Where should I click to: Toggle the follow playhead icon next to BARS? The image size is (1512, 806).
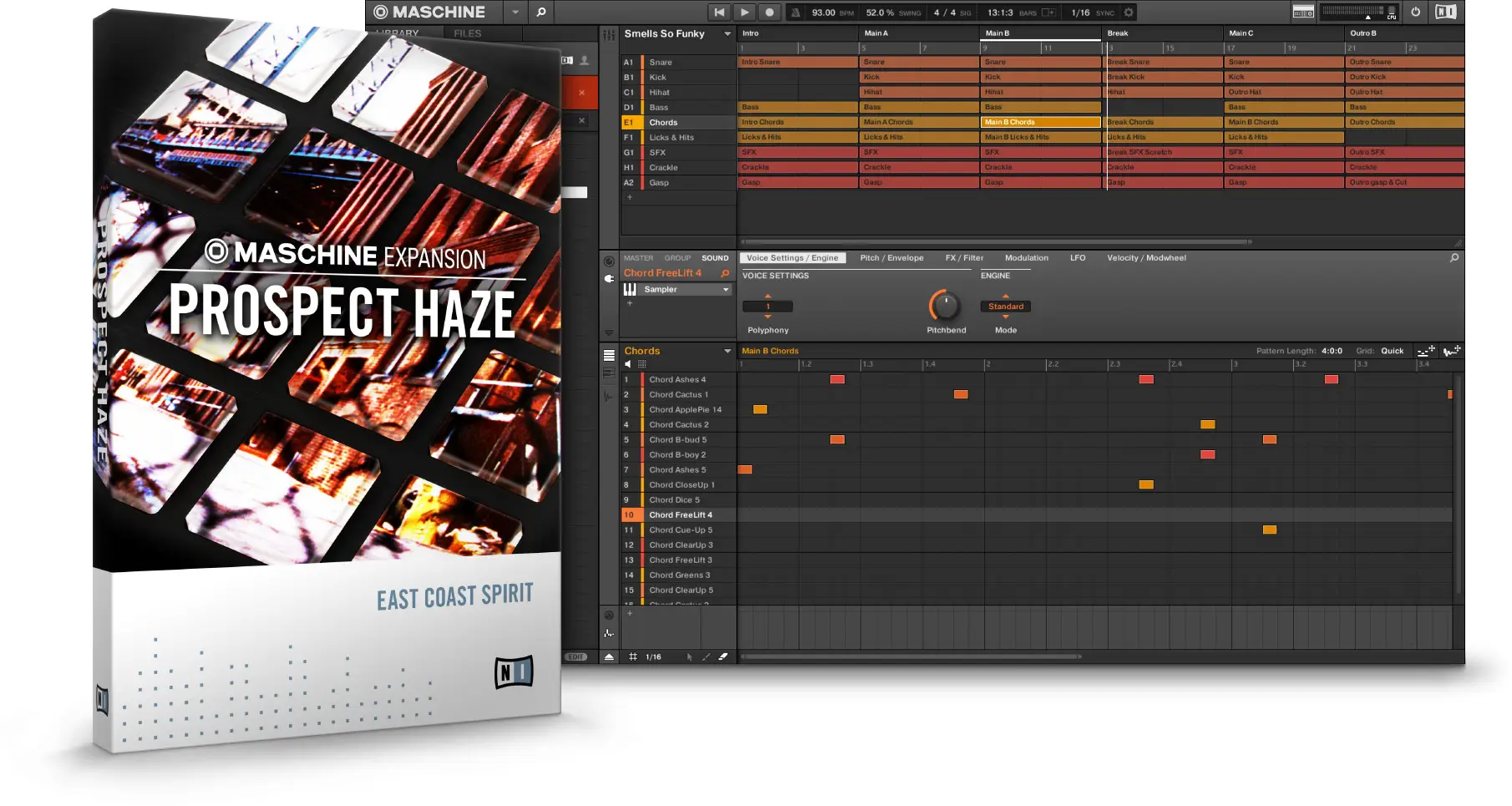1048,13
